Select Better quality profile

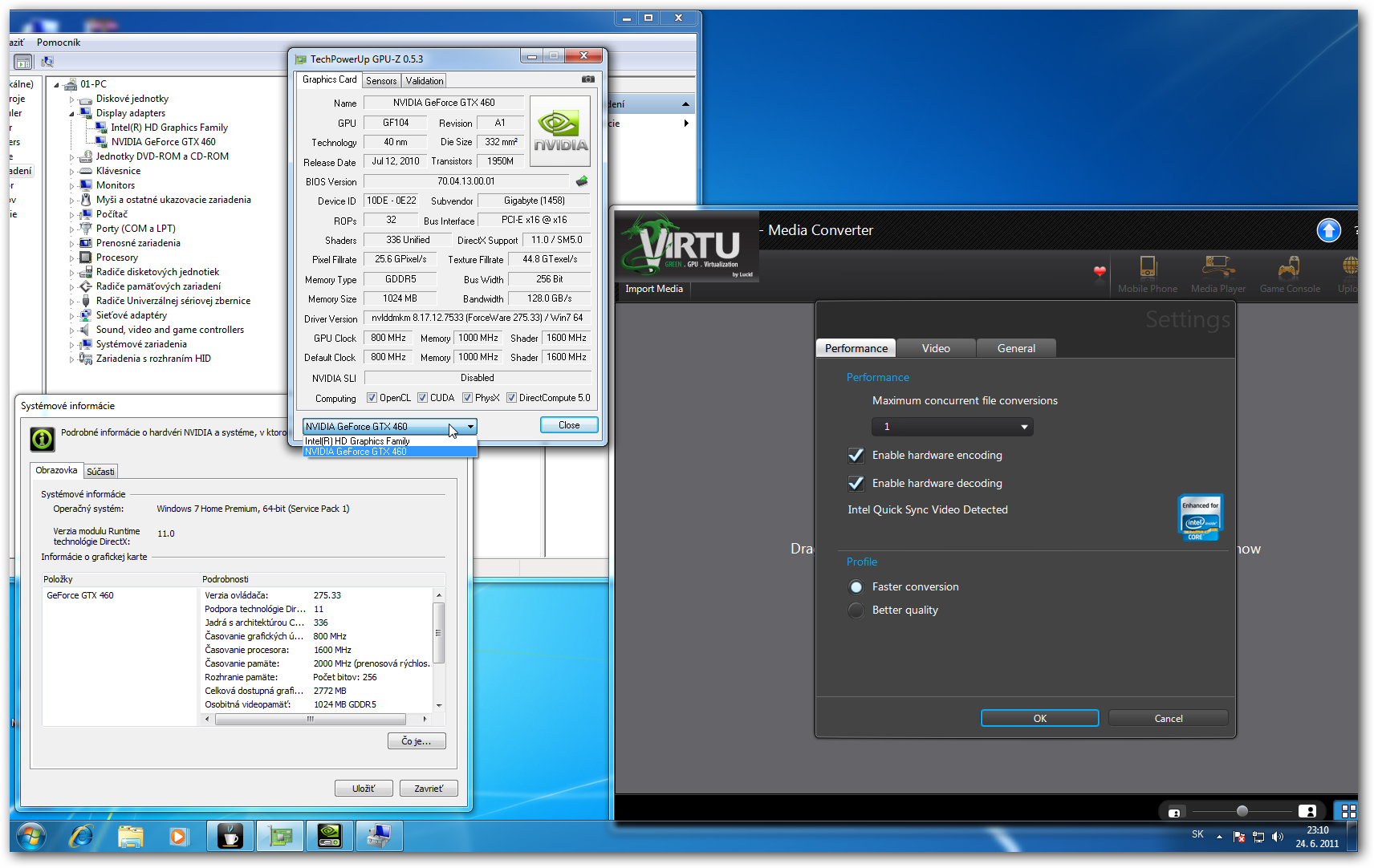tap(856, 610)
